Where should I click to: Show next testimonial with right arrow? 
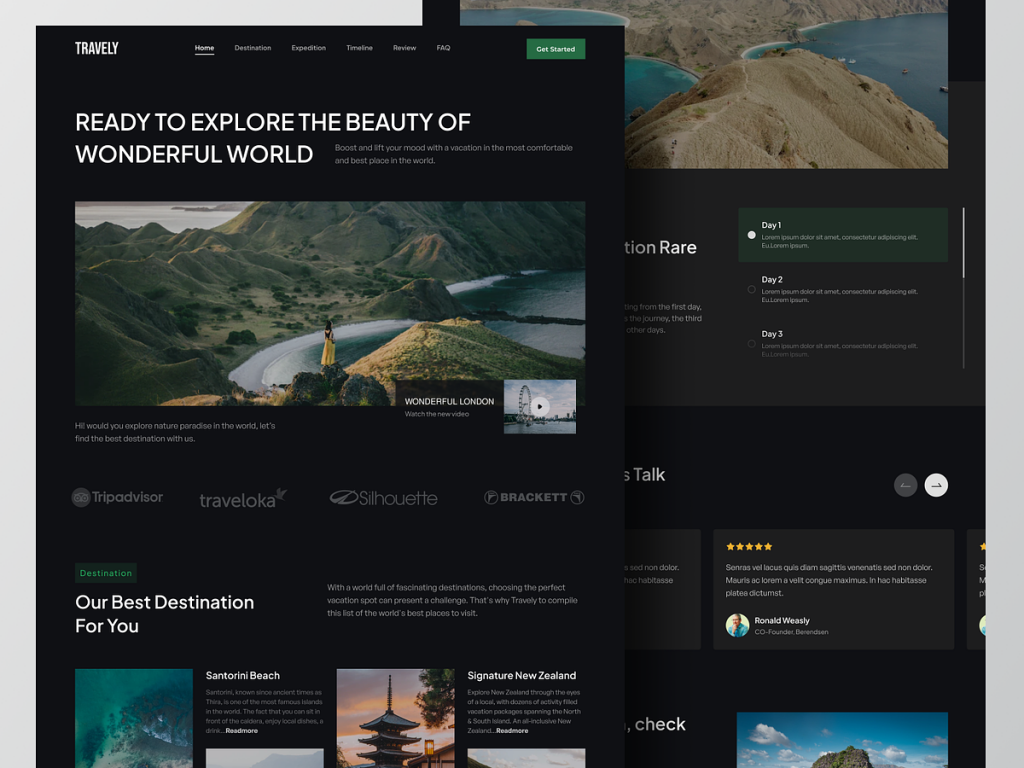pyautogui.click(x=936, y=485)
